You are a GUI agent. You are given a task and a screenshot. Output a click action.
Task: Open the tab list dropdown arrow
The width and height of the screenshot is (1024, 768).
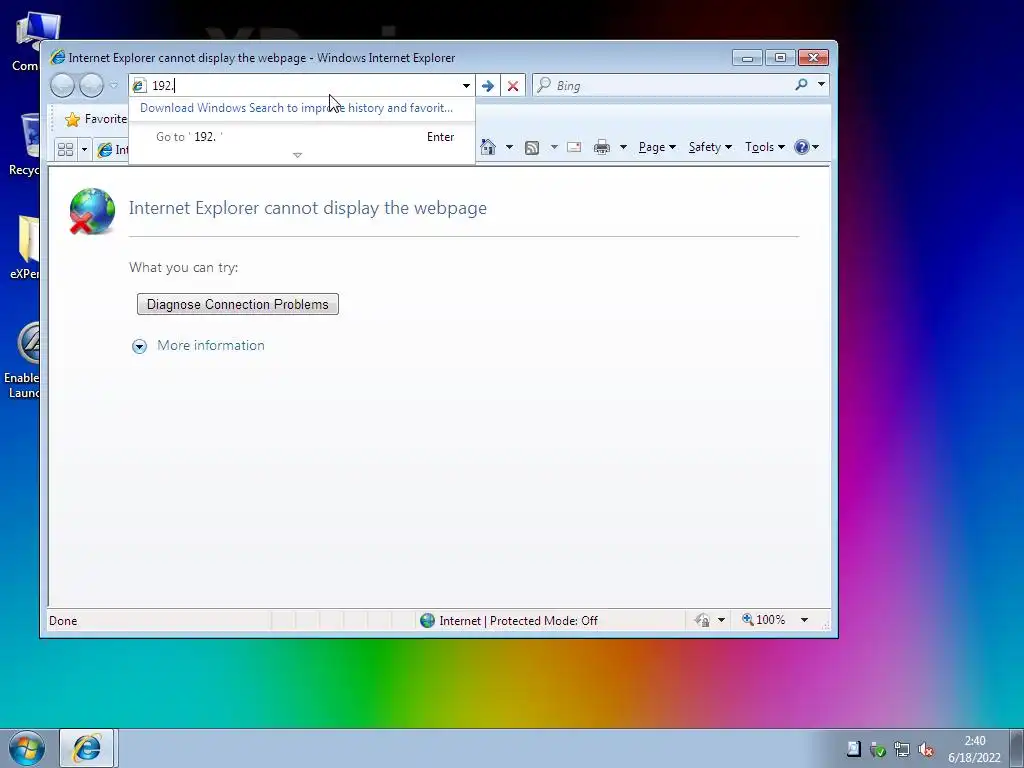pos(84,150)
